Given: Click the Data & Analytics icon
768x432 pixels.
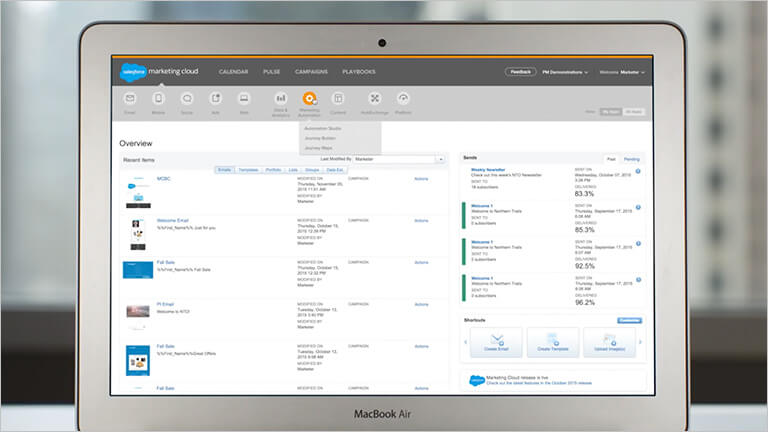Looking at the screenshot, I should pyautogui.click(x=281, y=99).
